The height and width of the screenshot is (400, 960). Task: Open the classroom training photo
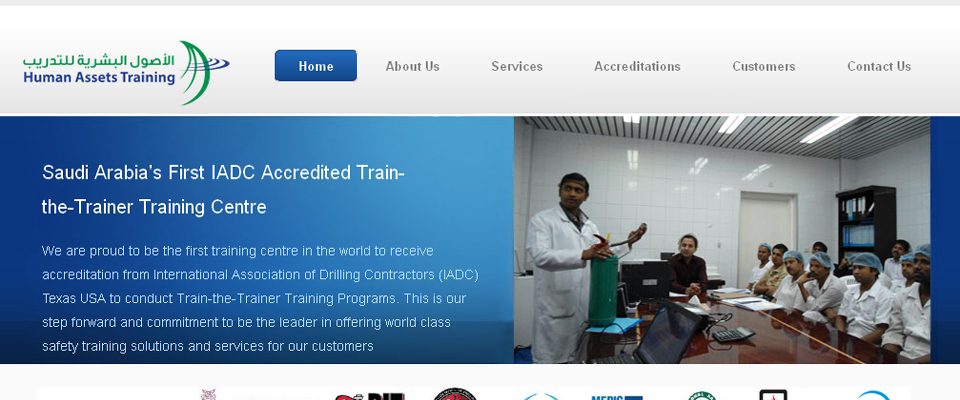[722, 240]
